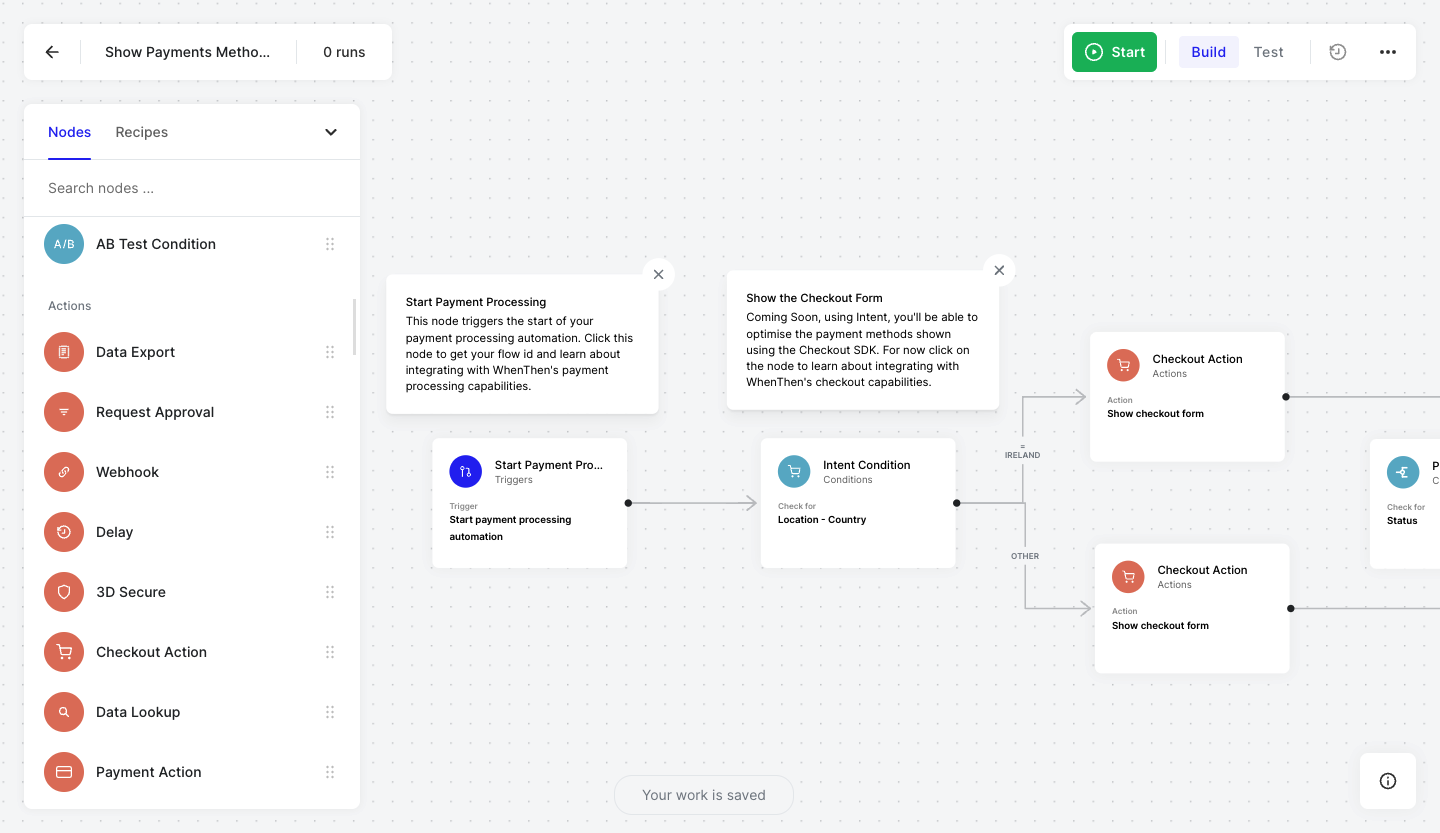The image size is (1440, 833).
Task: Click the Search nodes input field
Action: (x=190, y=188)
